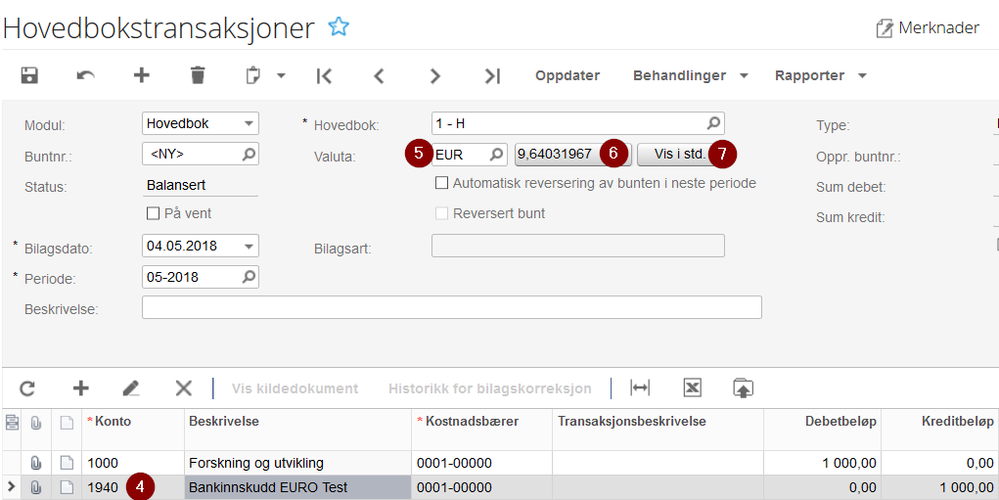Delete grid row with X icon

tap(183, 389)
